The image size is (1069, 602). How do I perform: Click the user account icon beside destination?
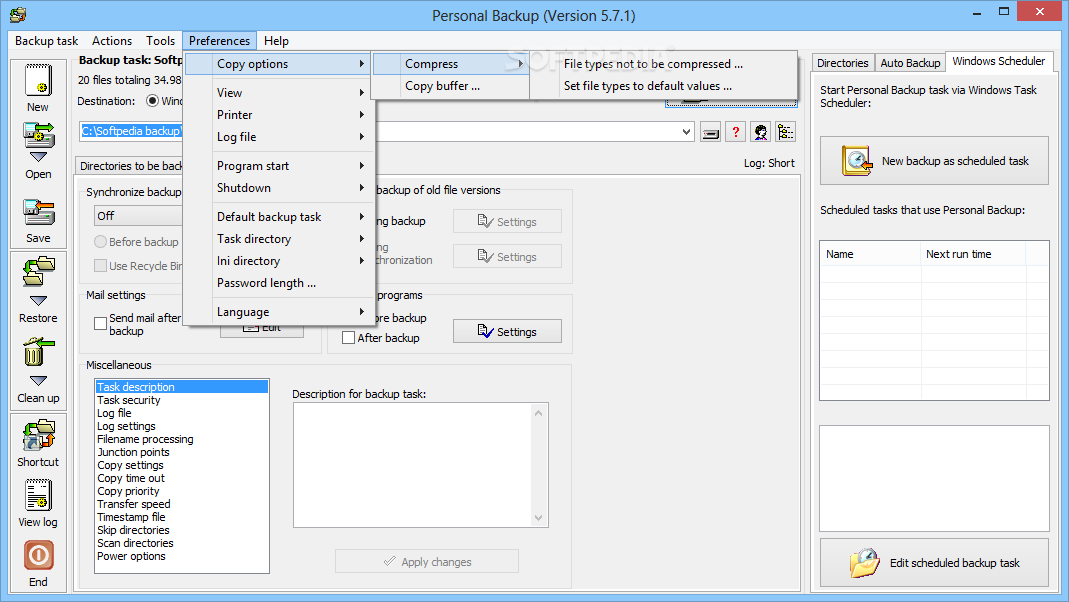point(761,132)
